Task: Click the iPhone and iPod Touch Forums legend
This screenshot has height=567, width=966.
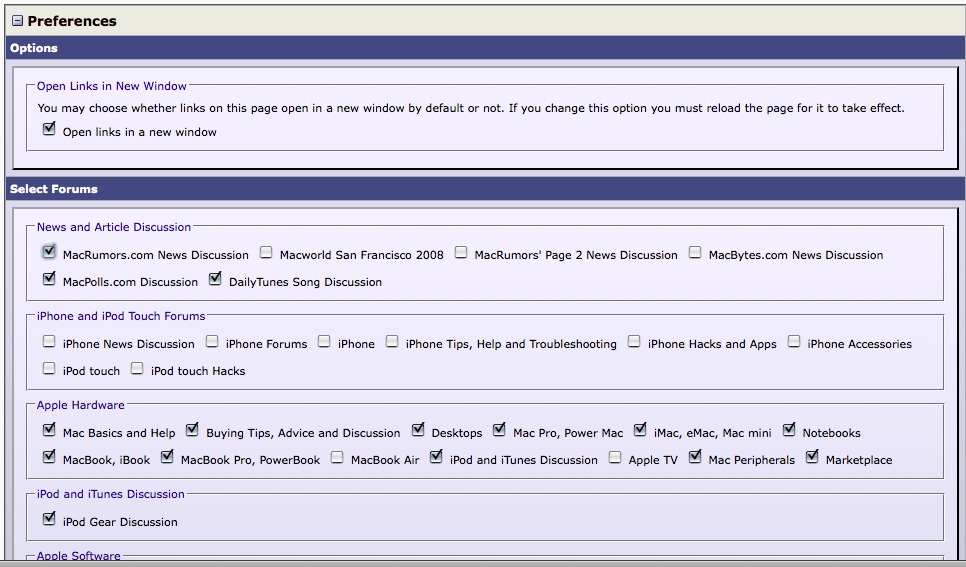Action: (x=121, y=316)
